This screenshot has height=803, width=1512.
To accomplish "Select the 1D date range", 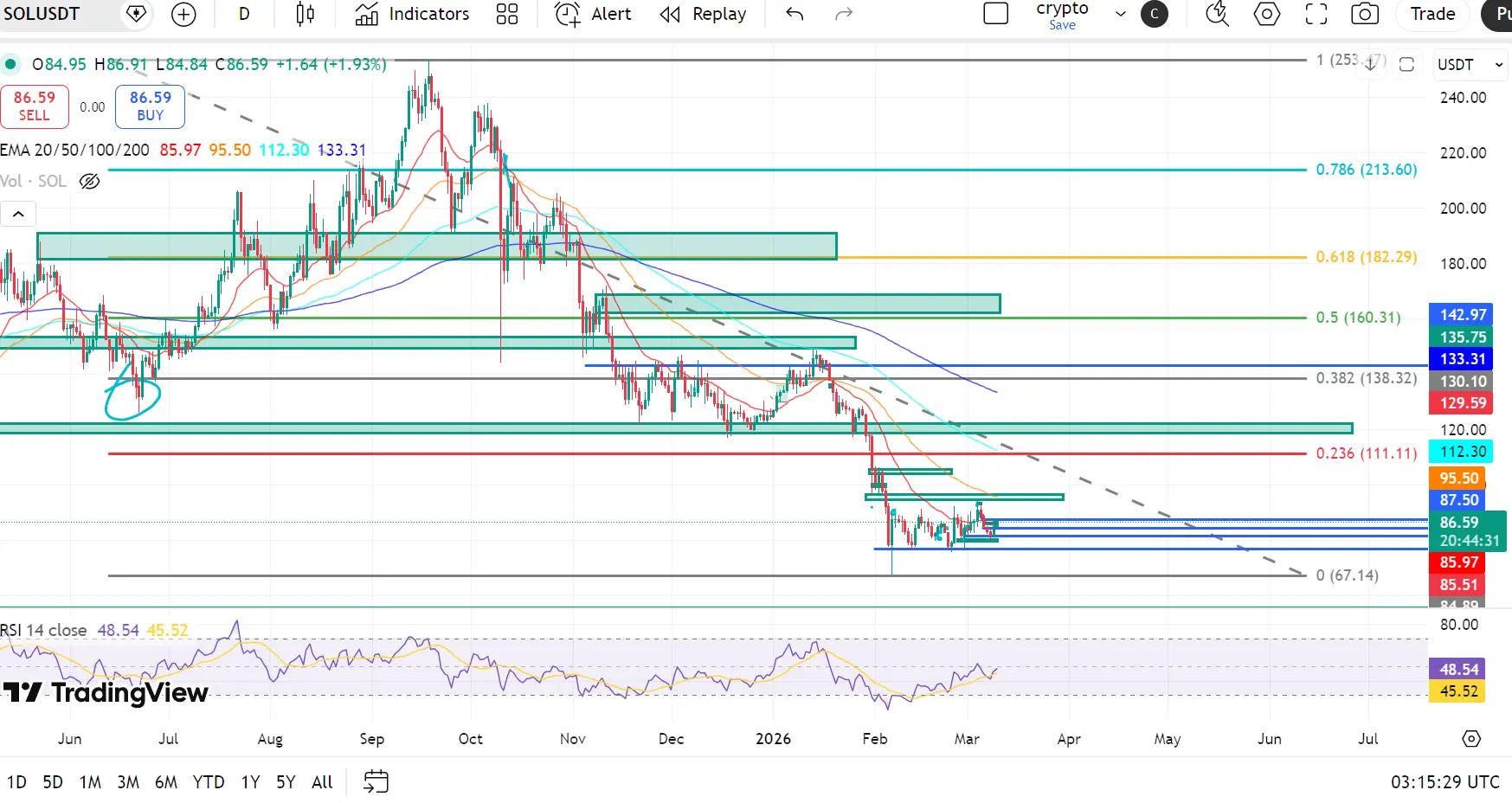I will [16, 782].
